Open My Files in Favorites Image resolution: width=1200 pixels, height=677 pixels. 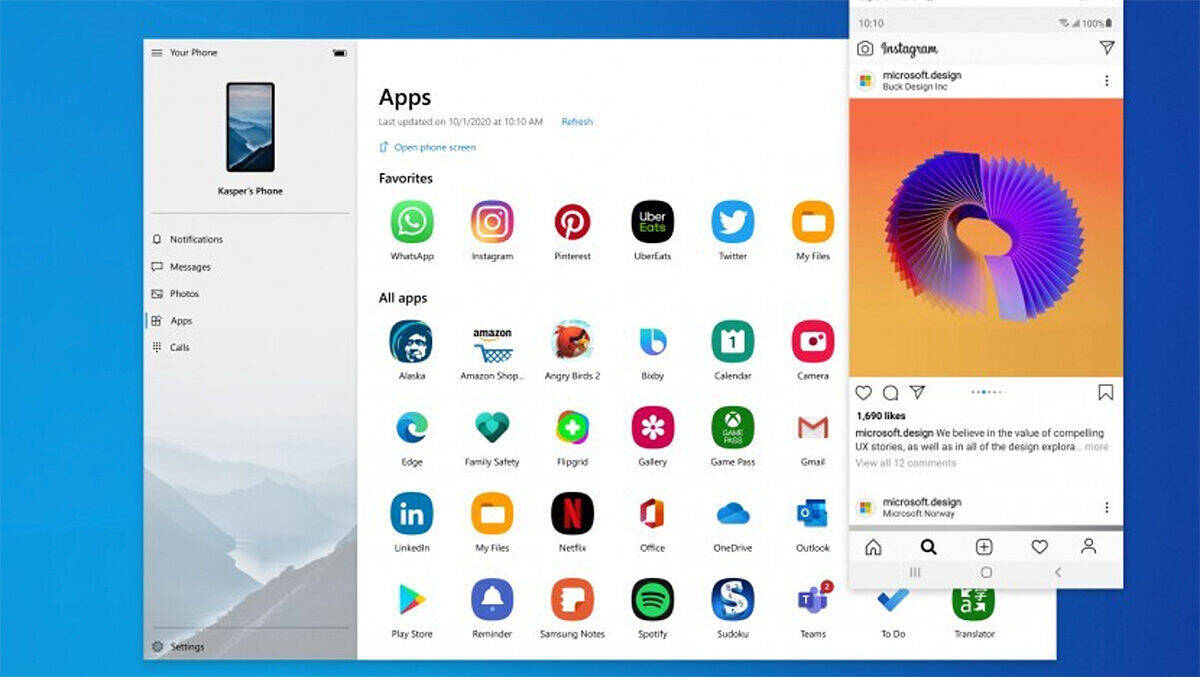pos(813,222)
